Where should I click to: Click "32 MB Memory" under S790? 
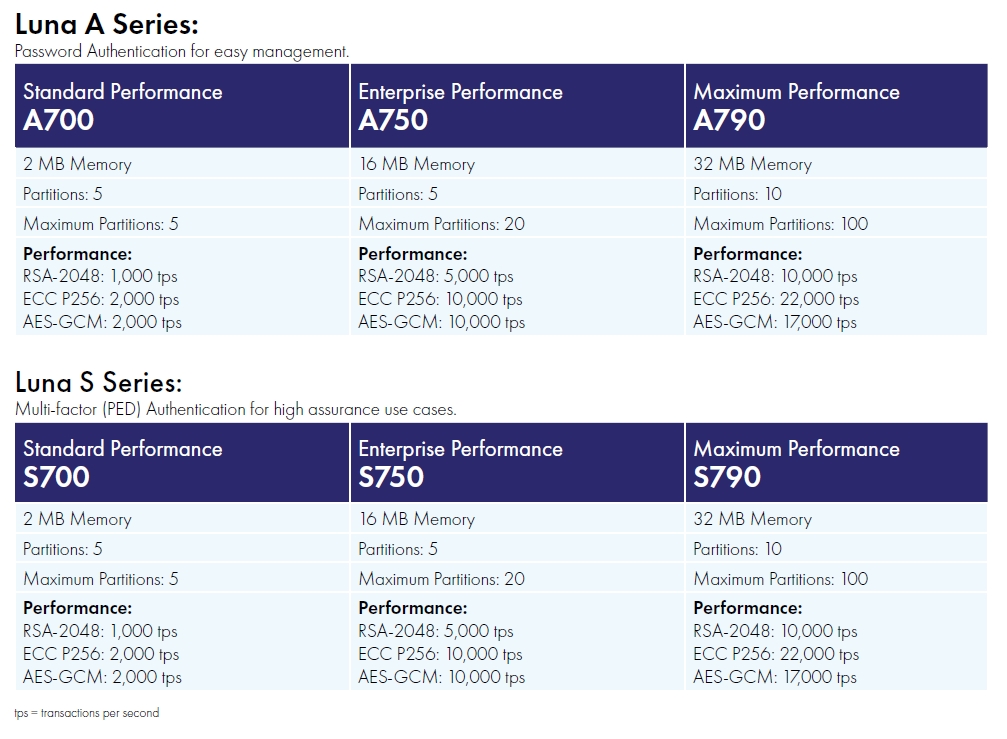[x=752, y=519]
